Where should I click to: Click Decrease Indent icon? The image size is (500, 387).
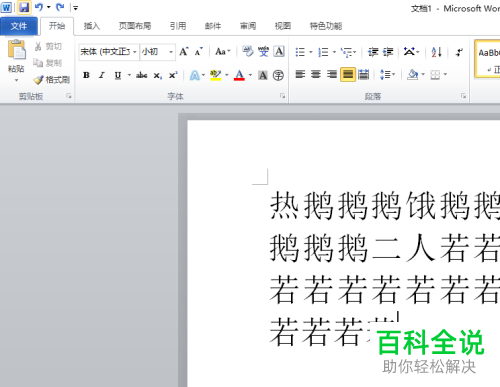[373, 52]
